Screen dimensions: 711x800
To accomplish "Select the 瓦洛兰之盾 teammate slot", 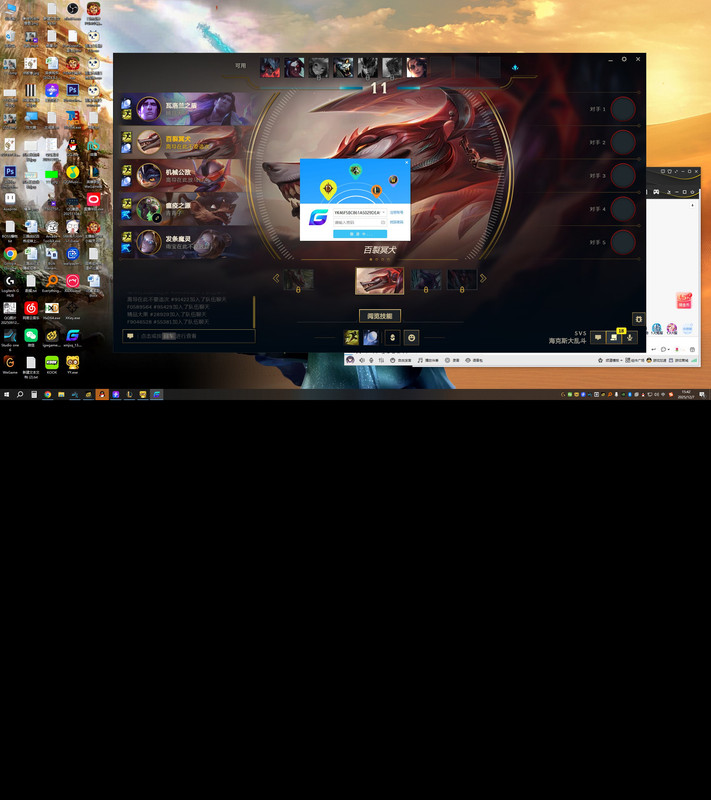I will [186, 109].
